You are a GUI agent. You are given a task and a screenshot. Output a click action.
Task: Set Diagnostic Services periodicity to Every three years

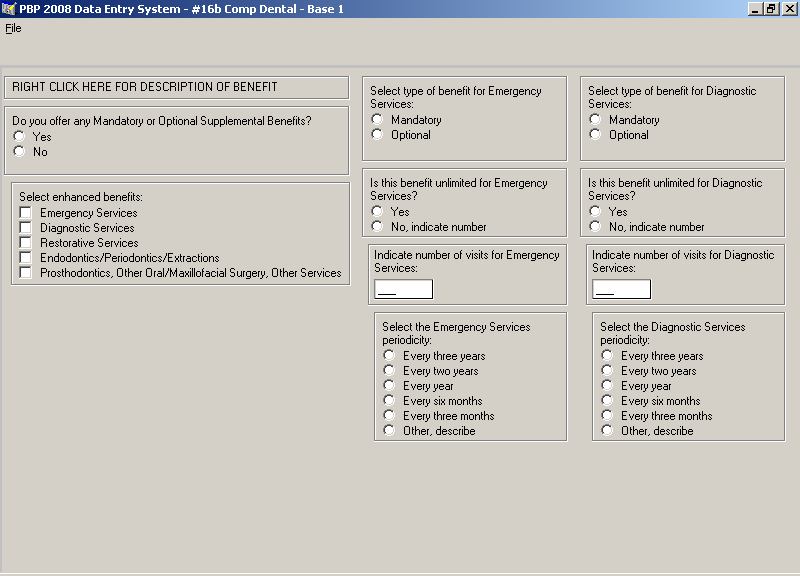click(x=607, y=355)
